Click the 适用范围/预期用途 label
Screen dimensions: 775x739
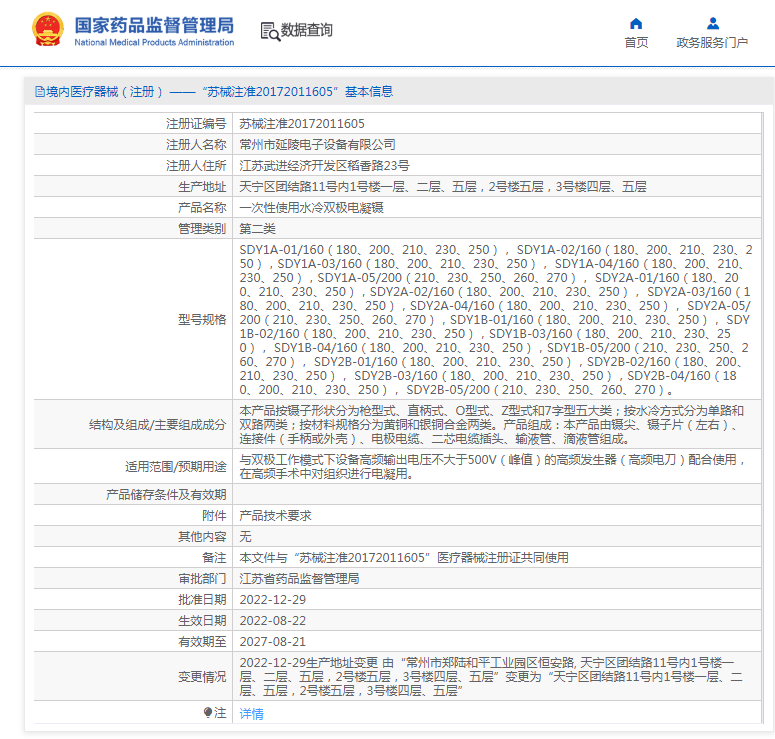[175, 467]
